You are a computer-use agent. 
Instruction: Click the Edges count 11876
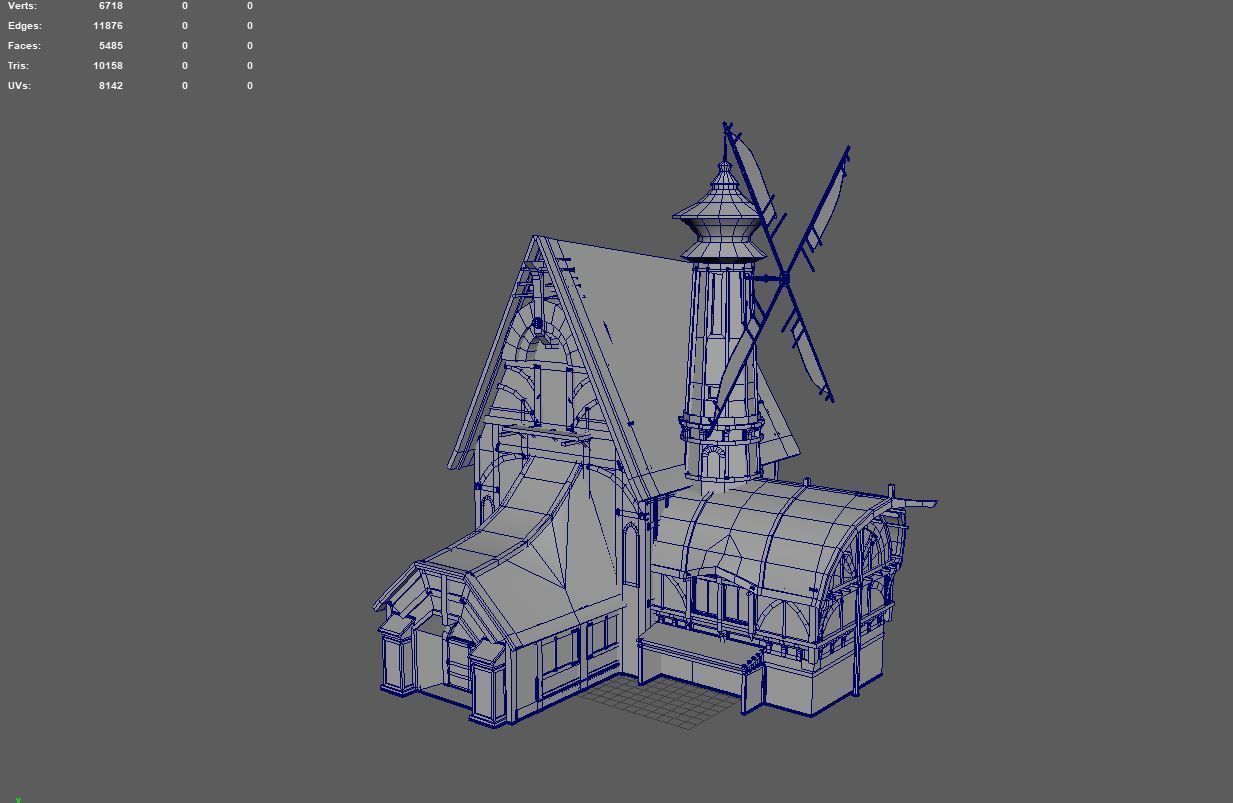pos(108,26)
